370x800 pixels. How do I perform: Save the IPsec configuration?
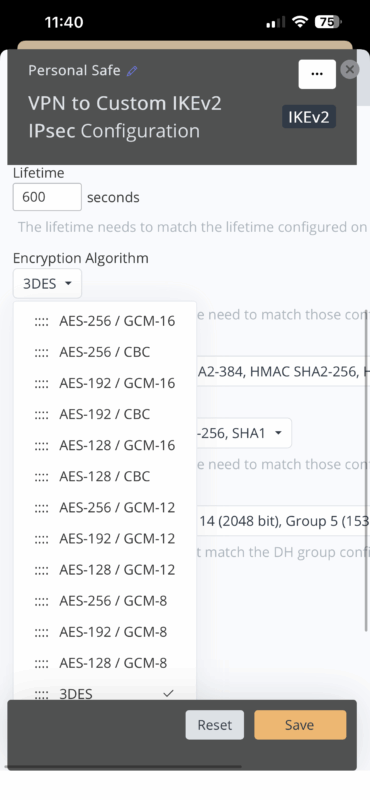pos(300,725)
